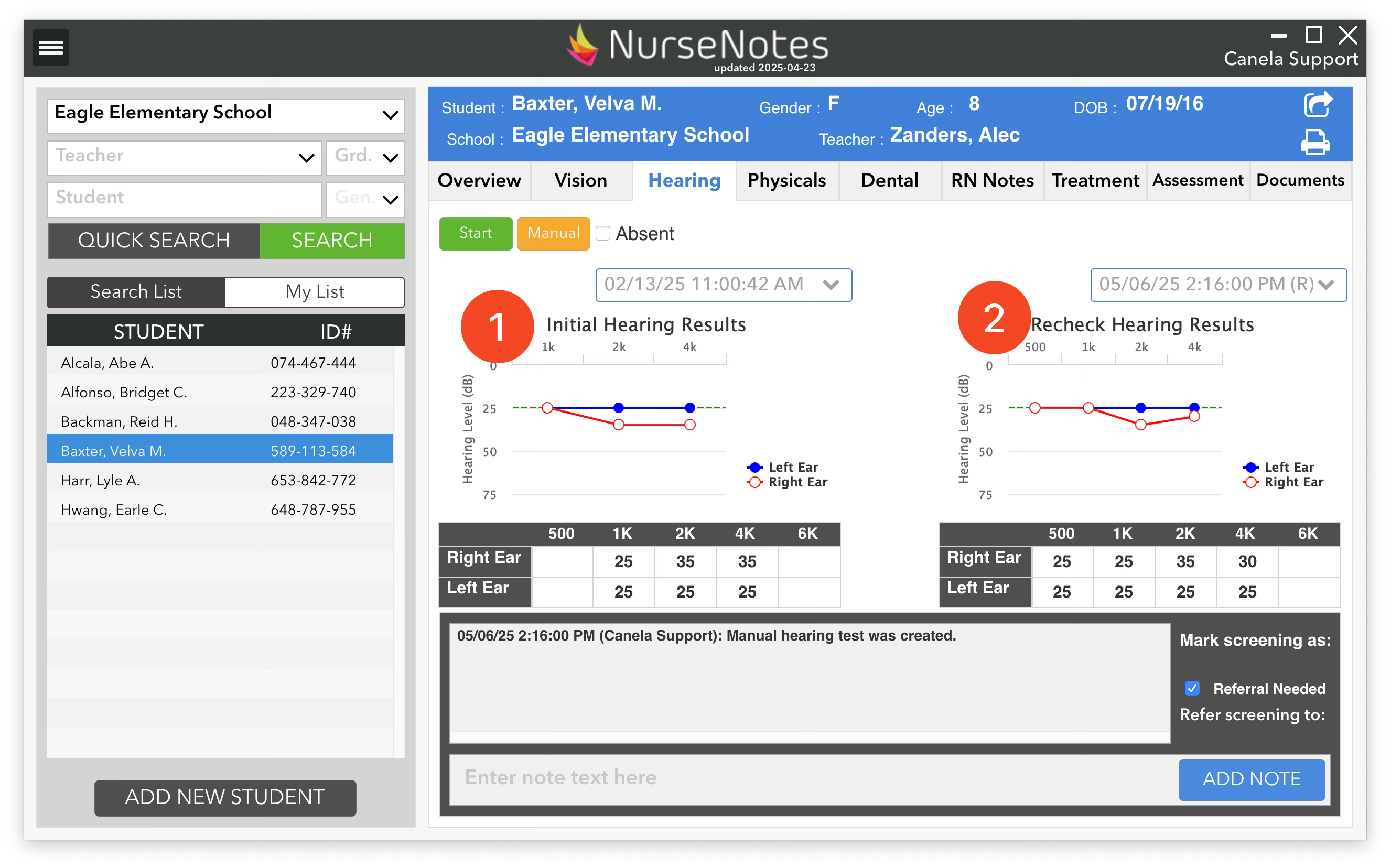Switch to the My List toggle
1391x868 pixels.
pos(315,292)
